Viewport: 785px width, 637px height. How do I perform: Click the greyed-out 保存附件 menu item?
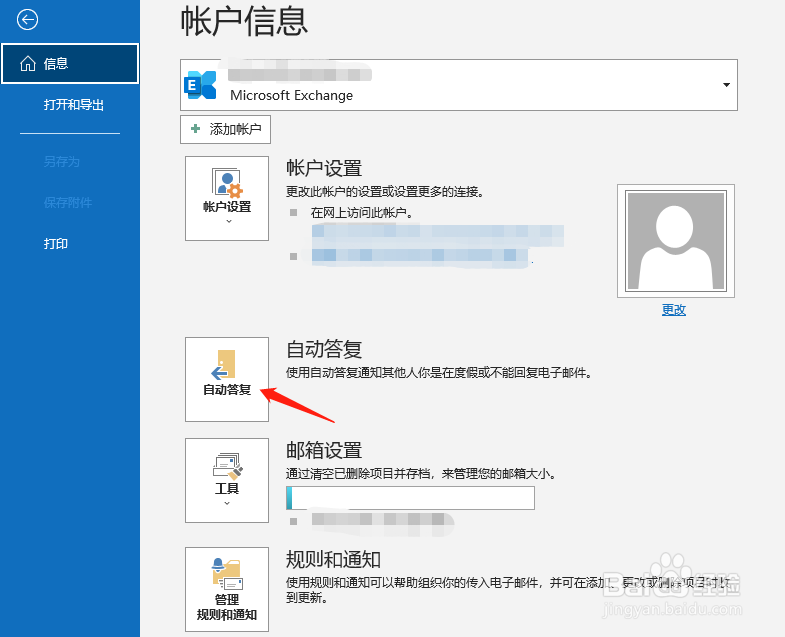click(x=68, y=202)
